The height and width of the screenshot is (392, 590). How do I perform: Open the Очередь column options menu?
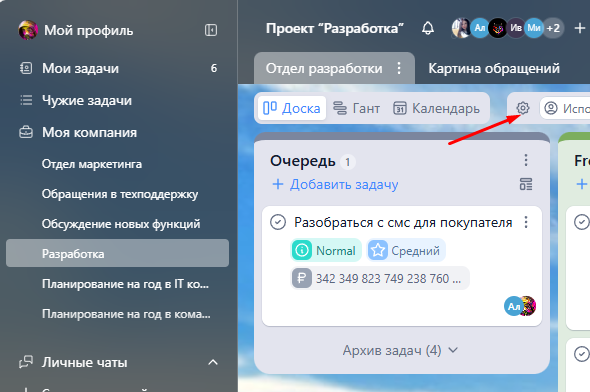click(x=526, y=160)
